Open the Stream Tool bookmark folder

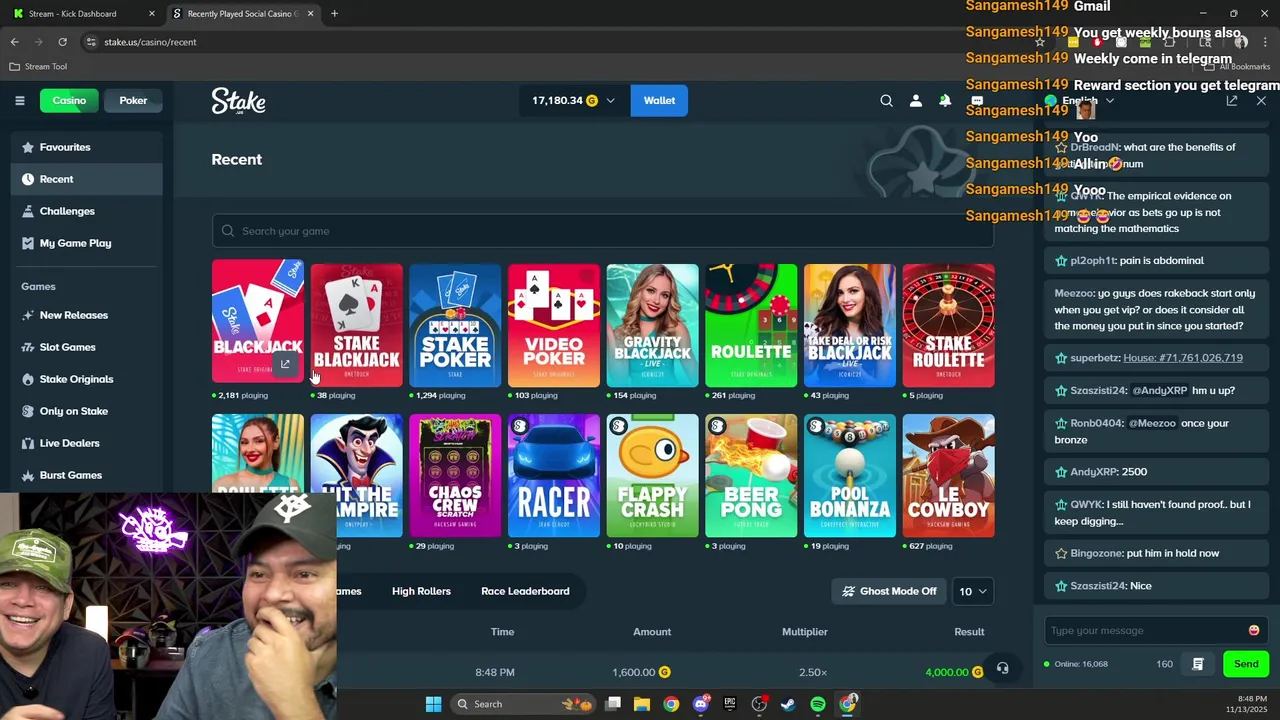tap(38, 66)
